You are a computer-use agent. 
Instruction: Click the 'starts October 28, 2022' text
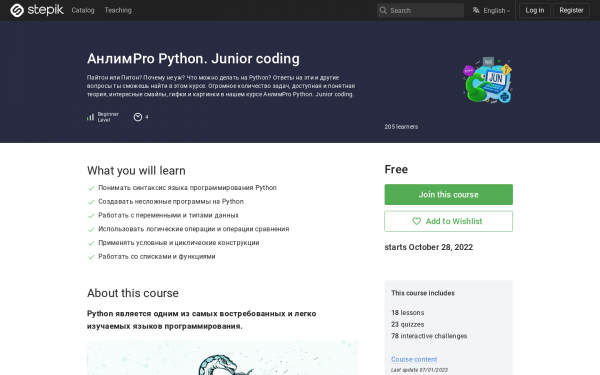click(429, 247)
